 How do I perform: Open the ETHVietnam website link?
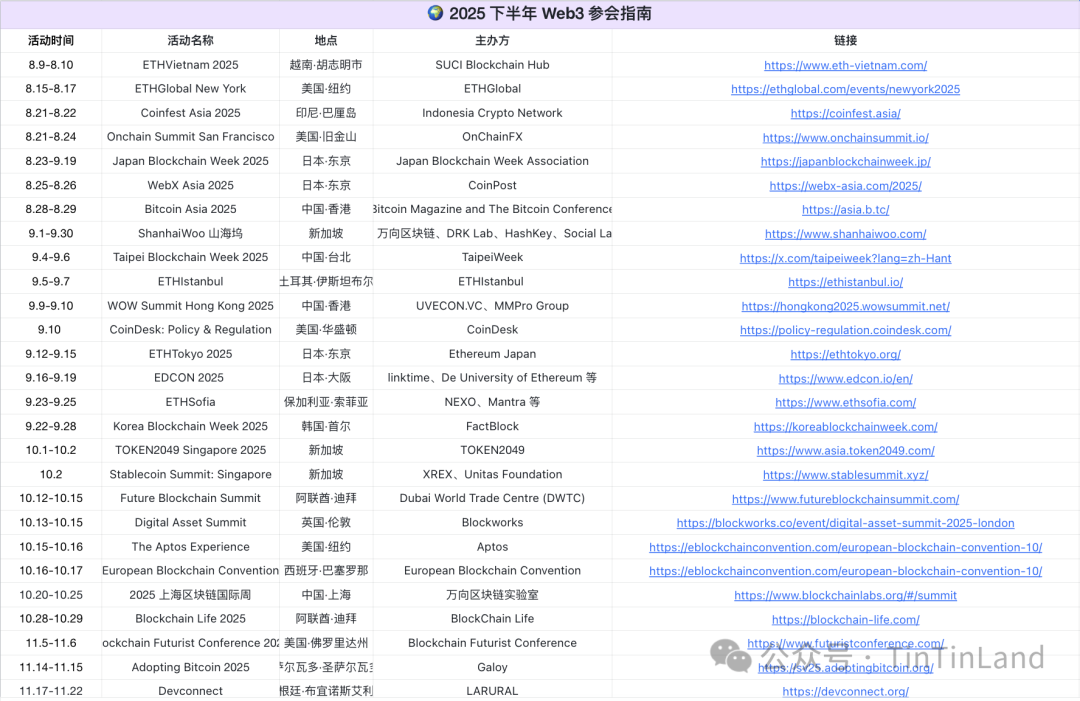845,65
